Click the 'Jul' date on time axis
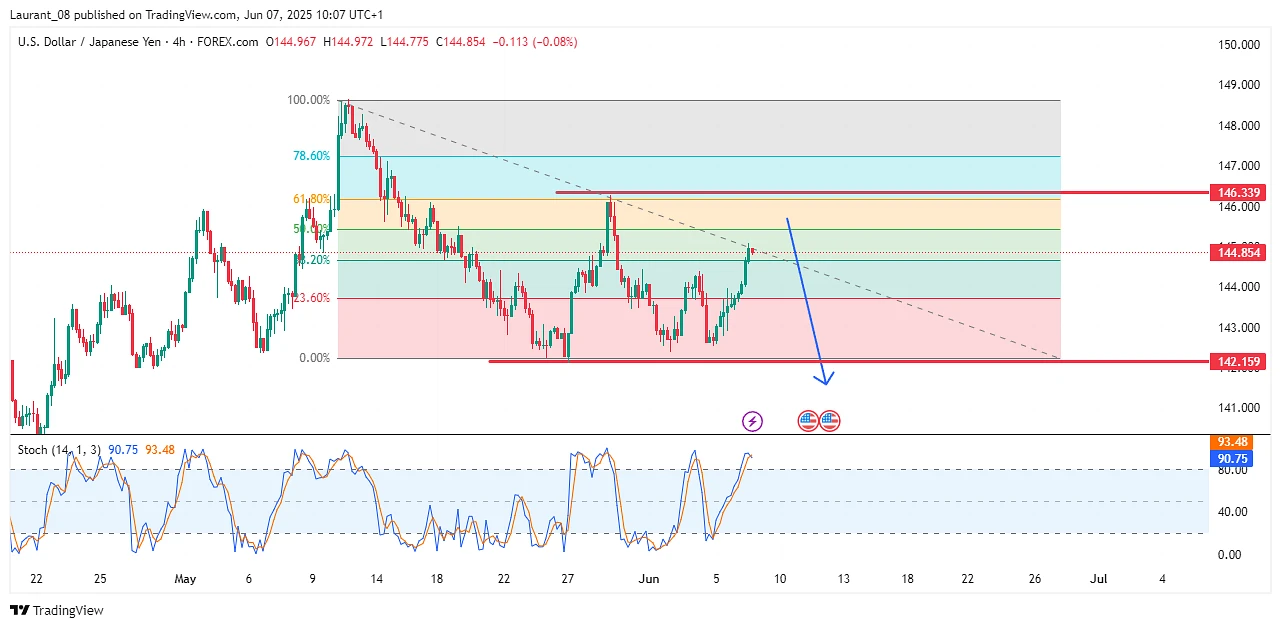The width and height of the screenshot is (1281, 628). (x=1098, y=579)
